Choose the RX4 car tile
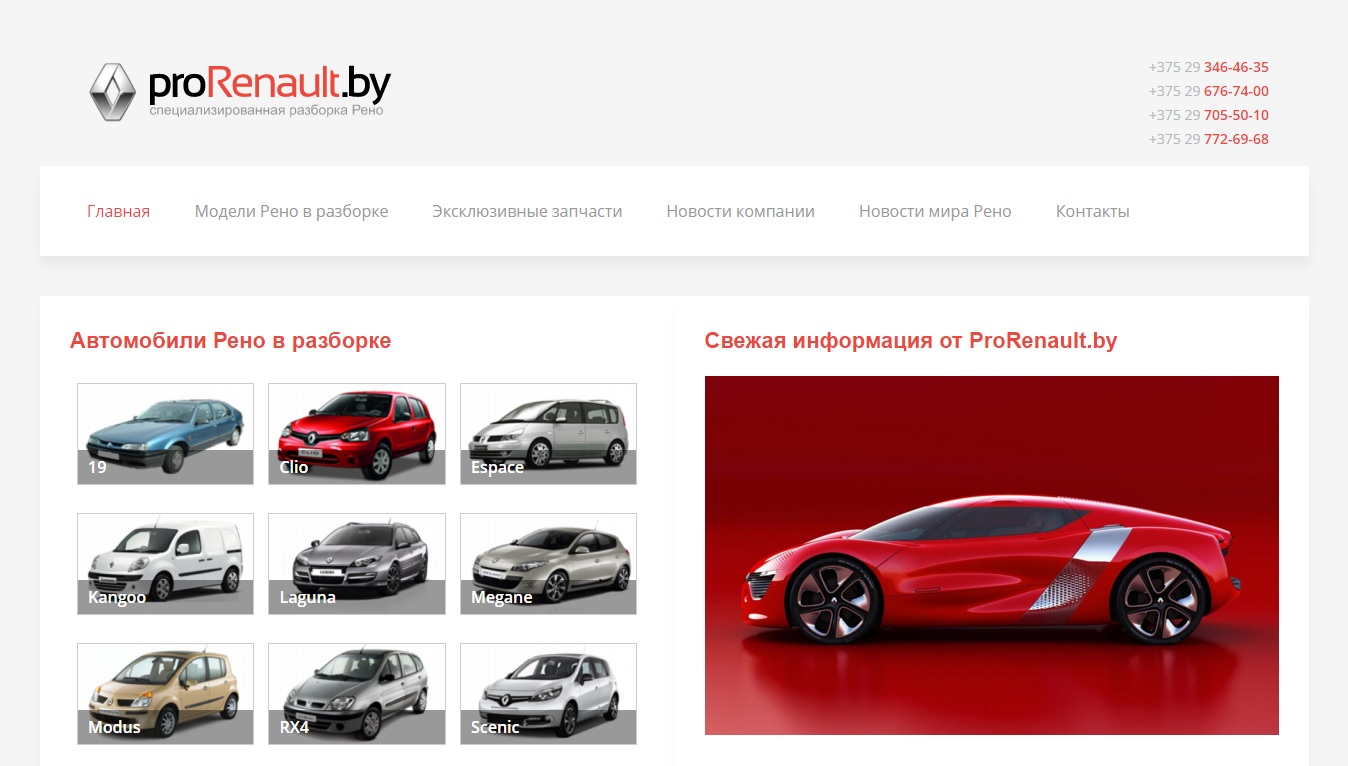The image size is (1348, 766). (356, 693)
